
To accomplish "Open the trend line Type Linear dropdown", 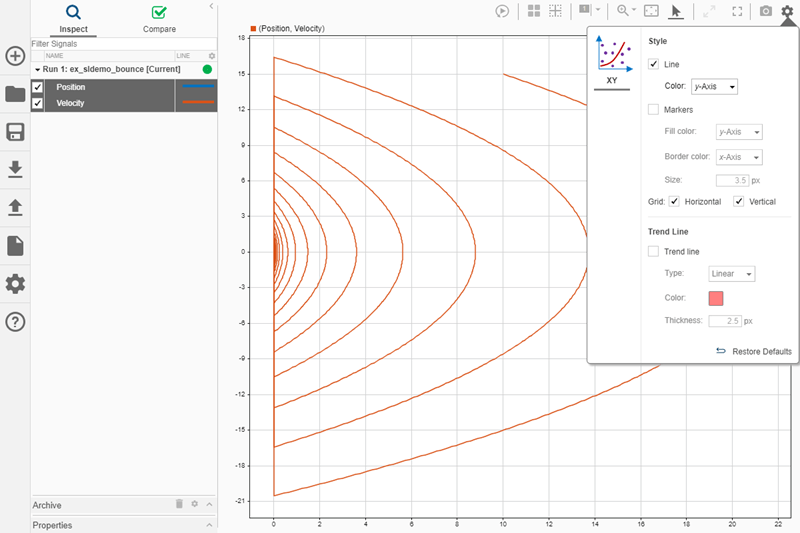I will point(732,274).
